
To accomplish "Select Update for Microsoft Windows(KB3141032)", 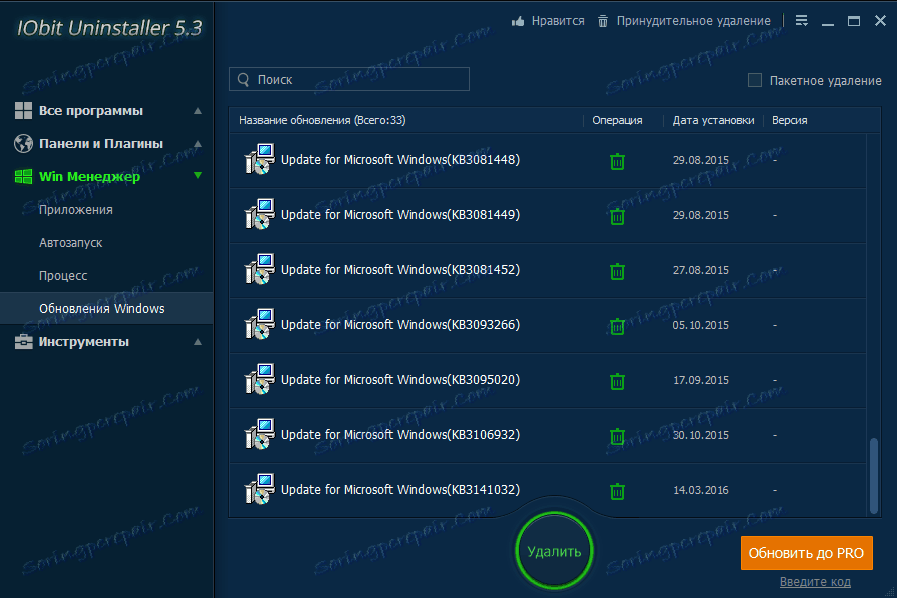I will pos(400,489).
